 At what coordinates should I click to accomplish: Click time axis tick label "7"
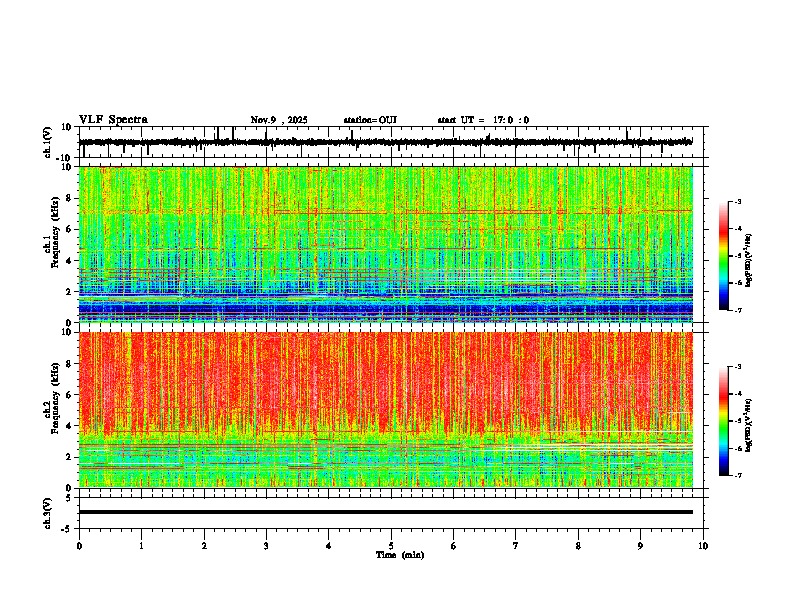(x=516, y=546)
